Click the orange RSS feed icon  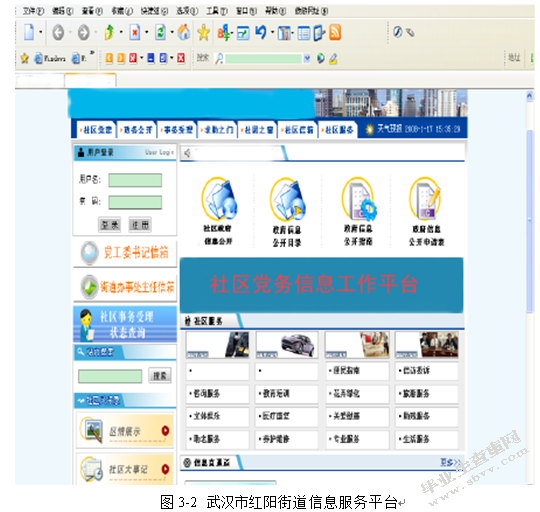[335, 33]
